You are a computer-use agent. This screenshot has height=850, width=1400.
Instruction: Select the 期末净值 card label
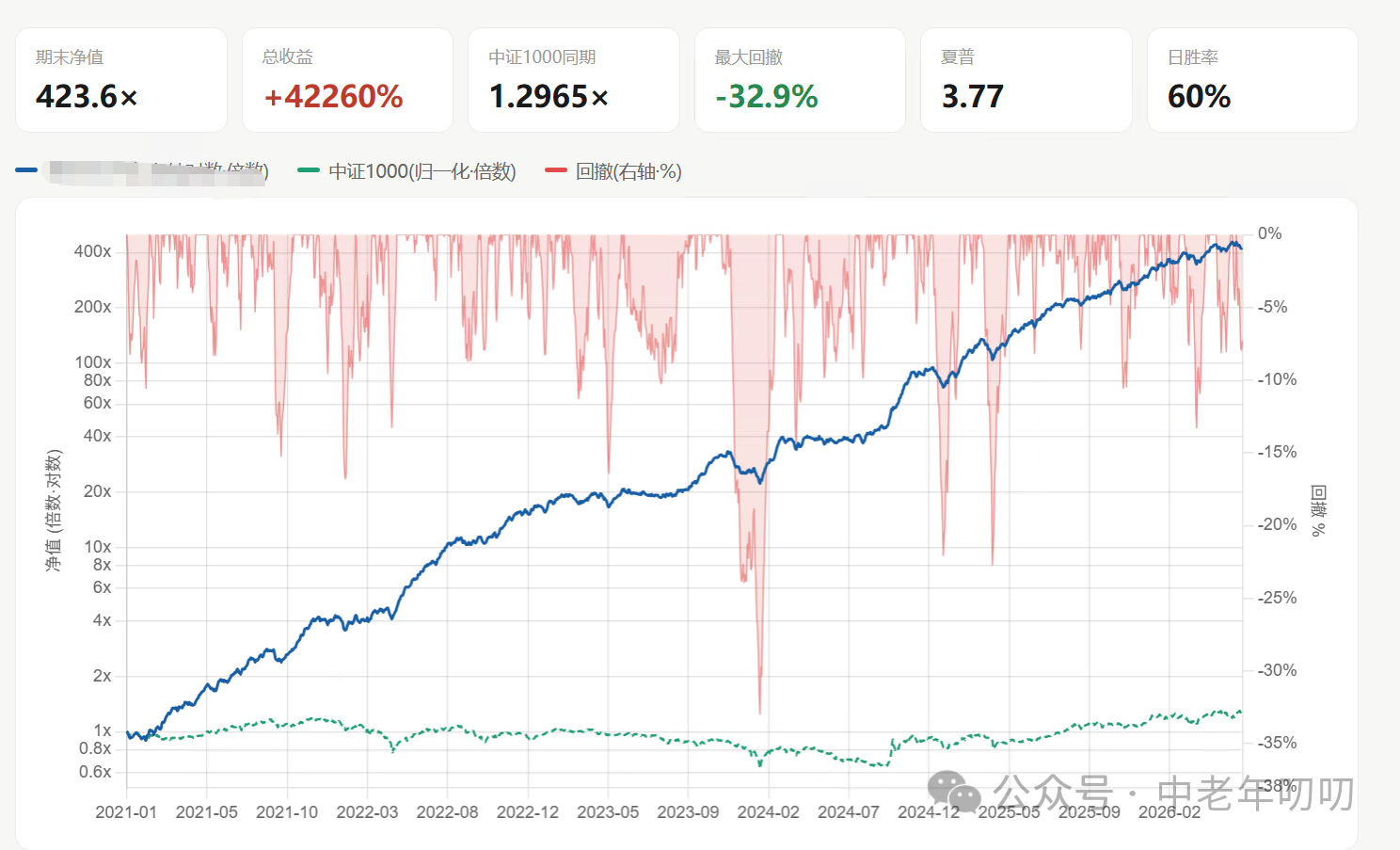click(x=70, y=57)
